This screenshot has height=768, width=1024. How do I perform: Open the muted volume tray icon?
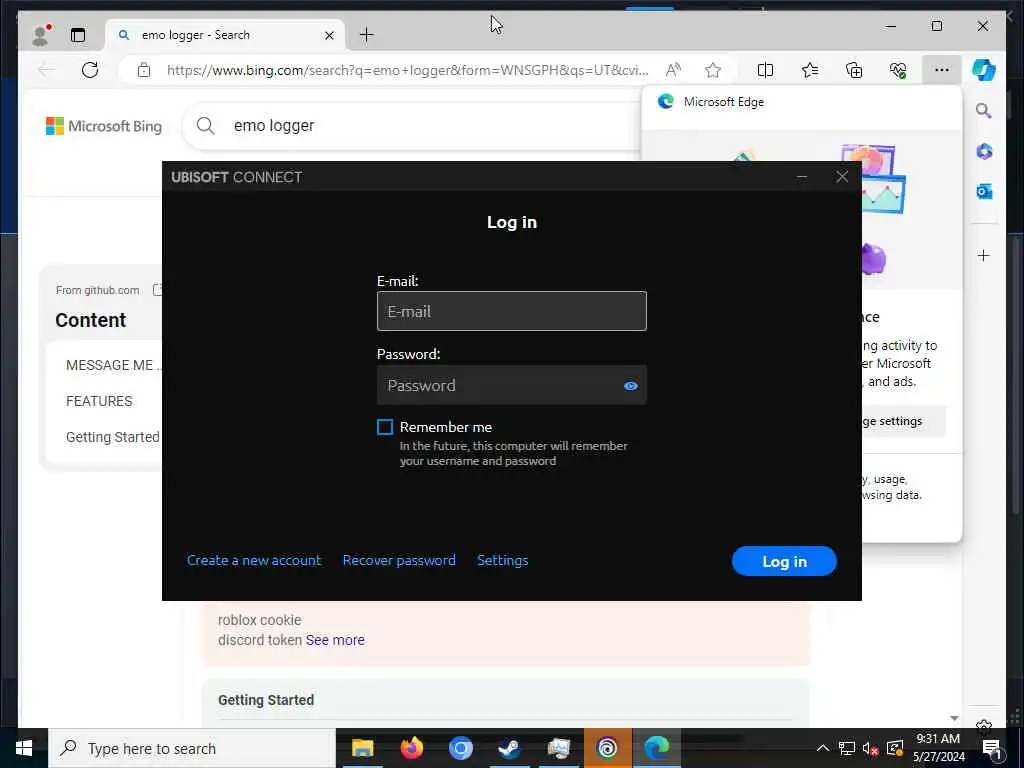[870, 748]
